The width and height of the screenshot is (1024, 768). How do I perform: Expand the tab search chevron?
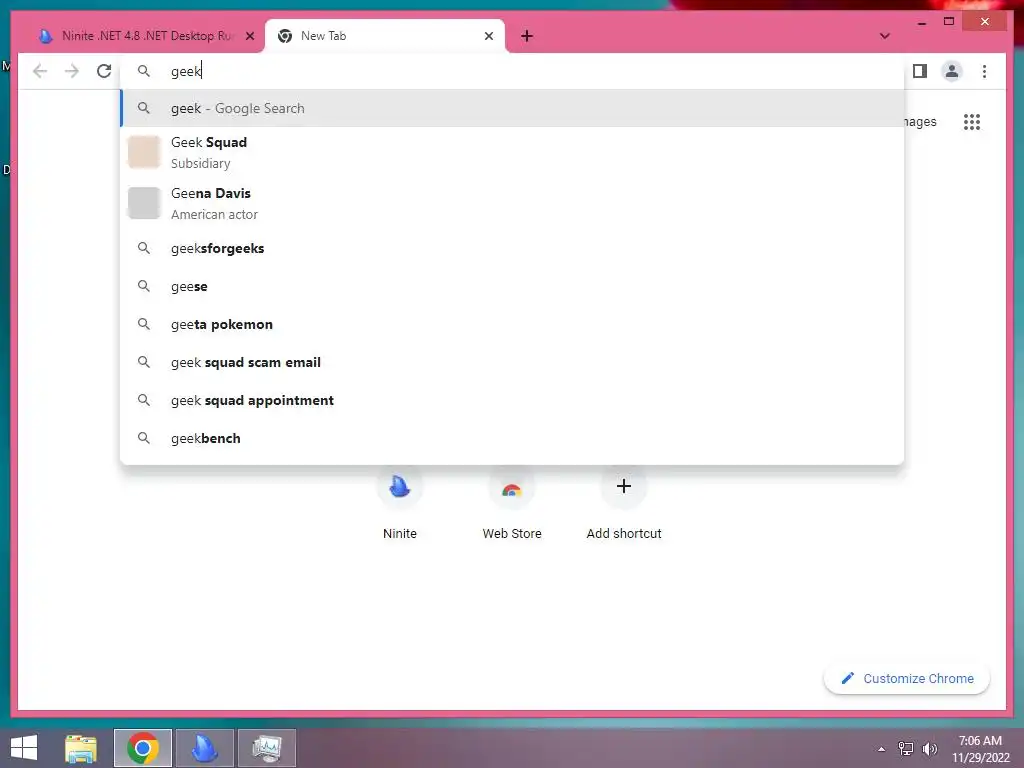[x=884, y=36]
